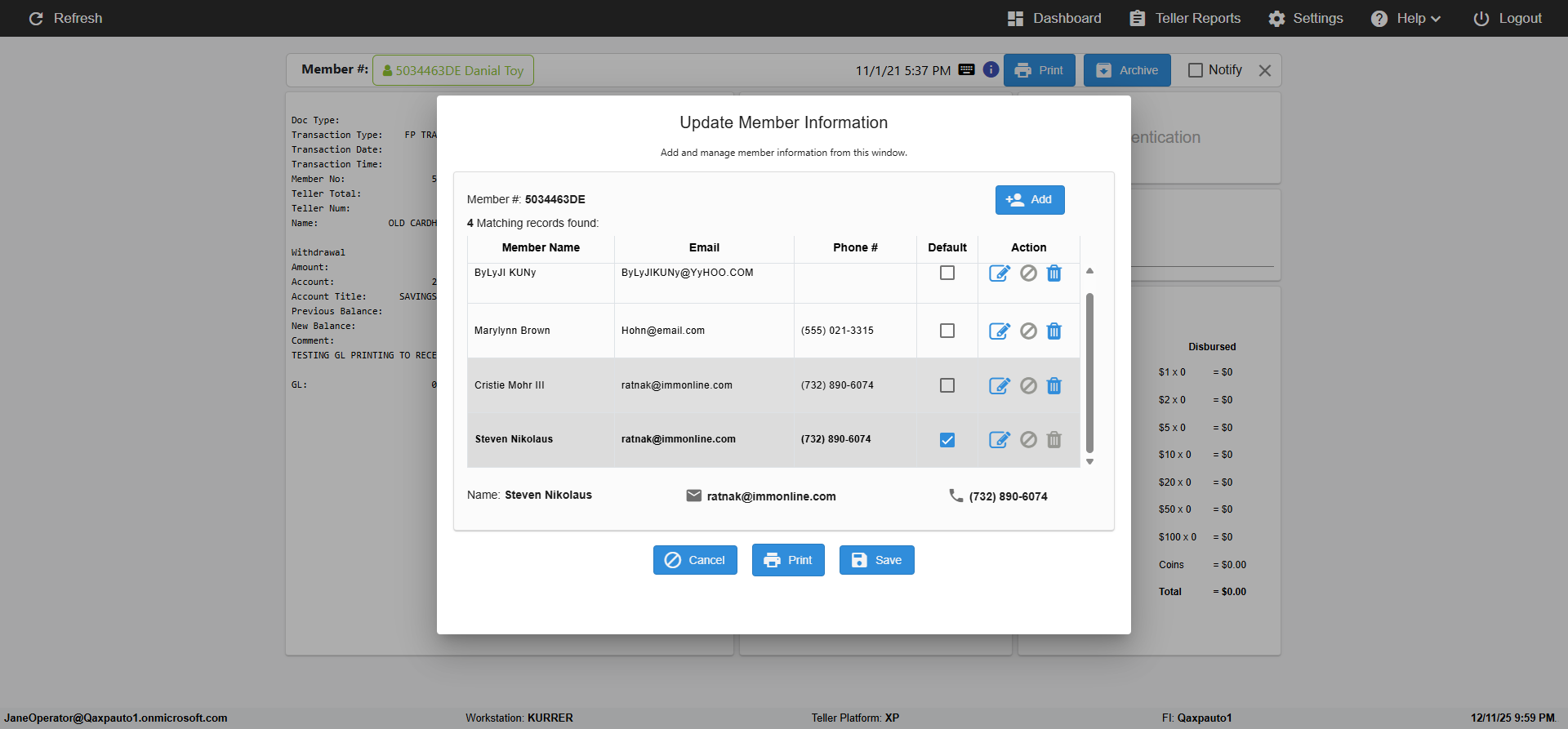Click the blue info icon
Screen dimensions: 1568x729
(x=991, y=69)
